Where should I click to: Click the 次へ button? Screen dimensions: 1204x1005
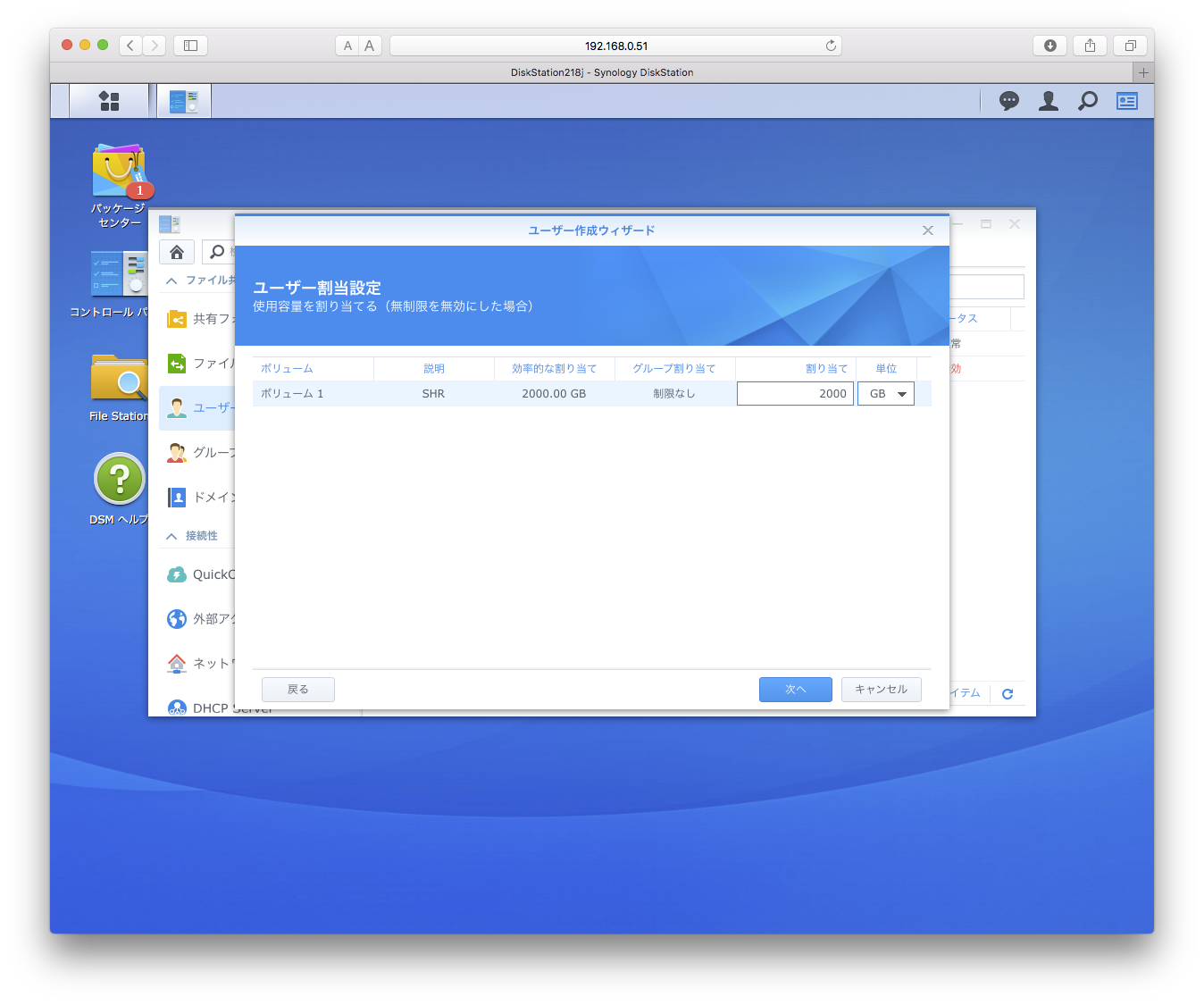(795, 690)
